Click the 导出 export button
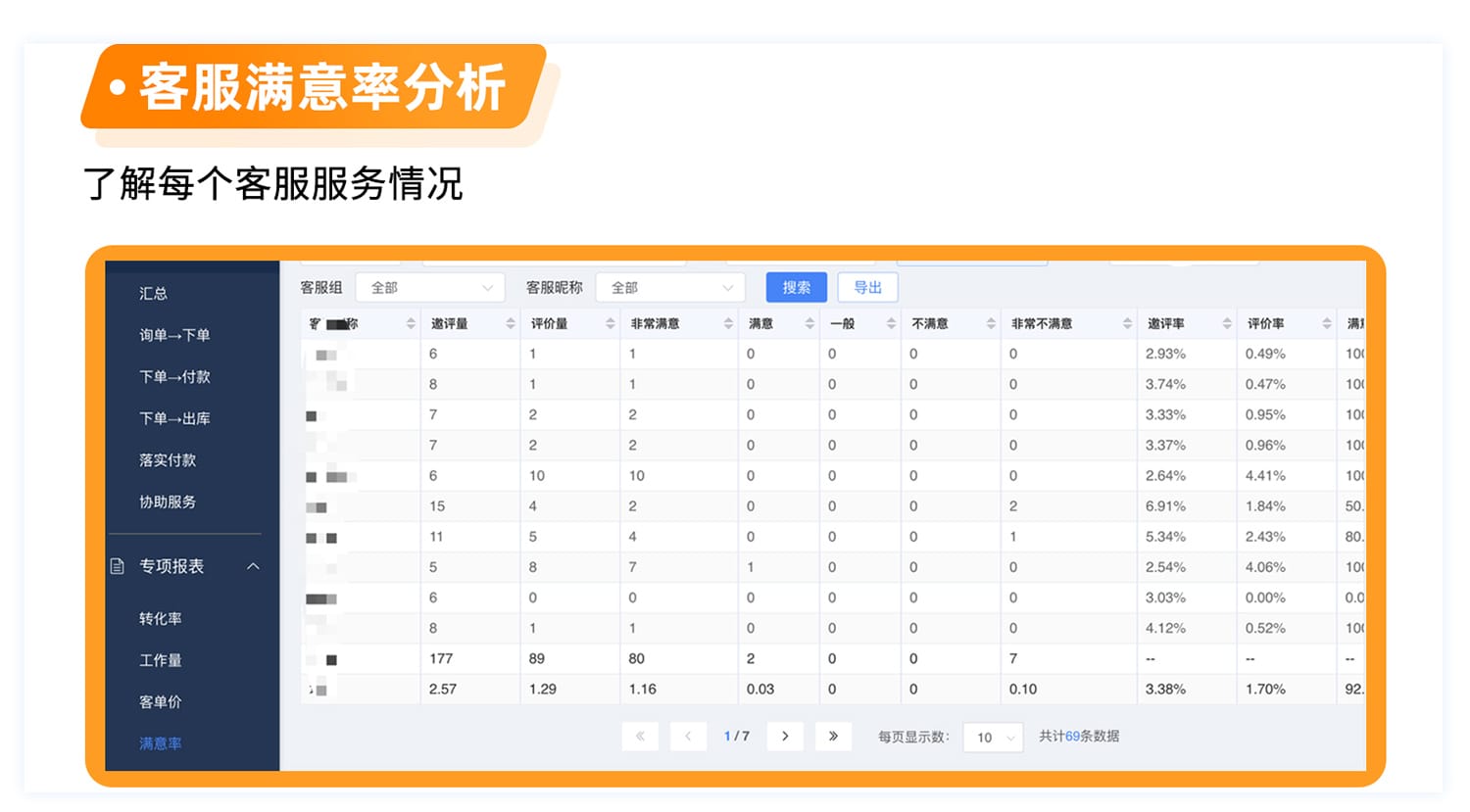Viewport: 1470px width, 812px height. [x=868, y=288]
